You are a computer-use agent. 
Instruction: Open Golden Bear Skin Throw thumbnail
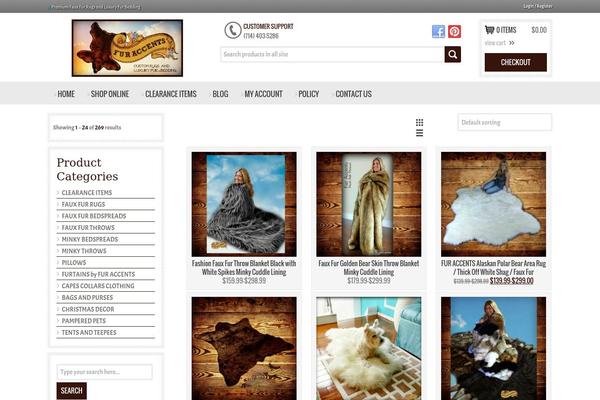pyautogui.click(x=369, y=204)
